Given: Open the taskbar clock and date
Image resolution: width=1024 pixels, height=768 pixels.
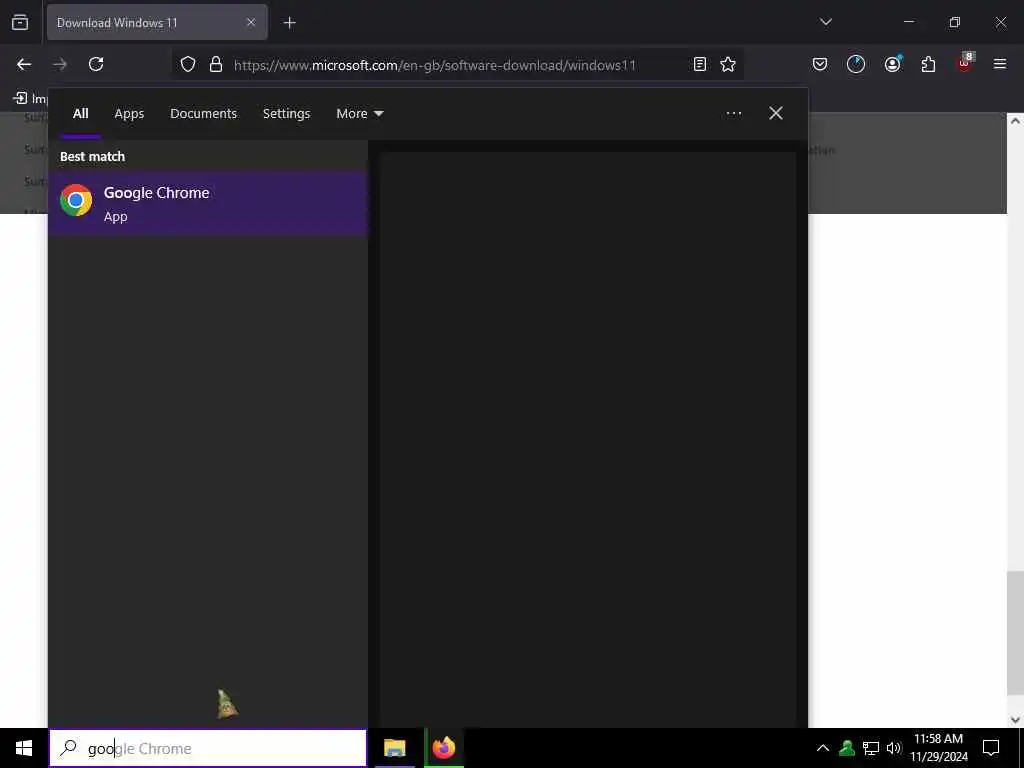Looking at the screenshot, I should point(938,748).
